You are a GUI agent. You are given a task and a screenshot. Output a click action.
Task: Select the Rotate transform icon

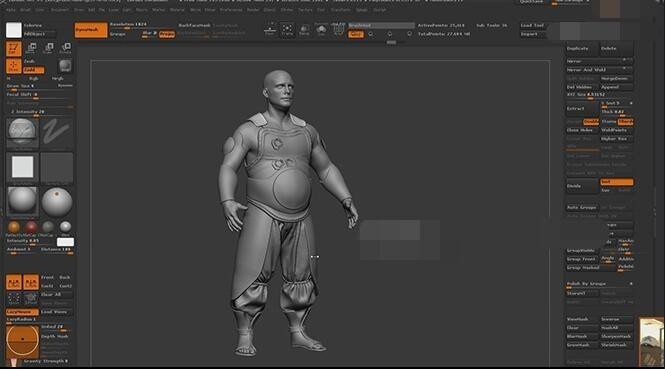[65, 48]
